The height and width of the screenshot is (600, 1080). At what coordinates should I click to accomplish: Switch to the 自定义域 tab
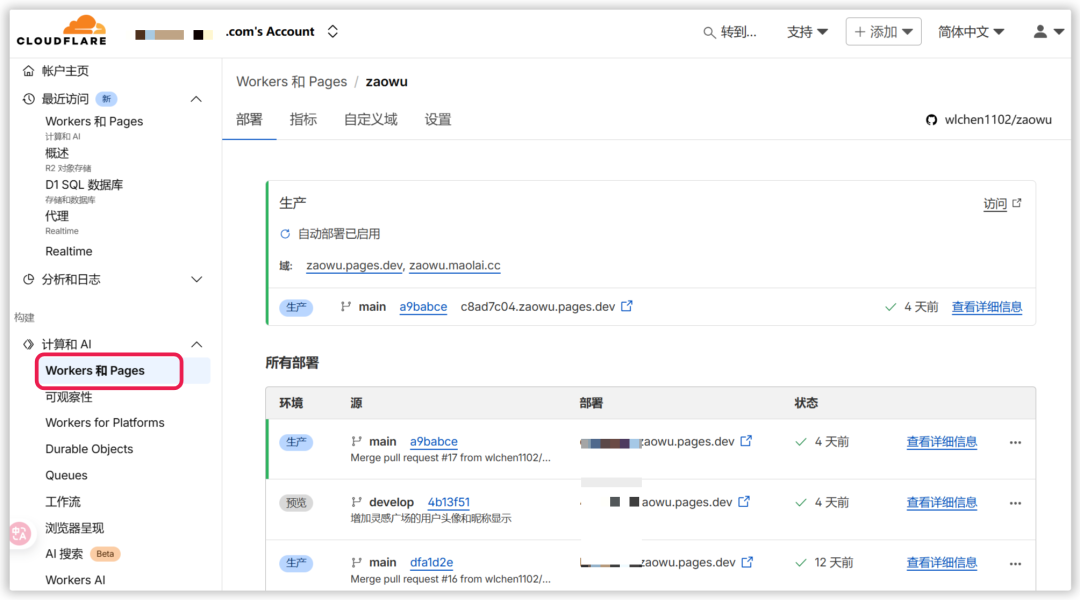tap(371, 119)
